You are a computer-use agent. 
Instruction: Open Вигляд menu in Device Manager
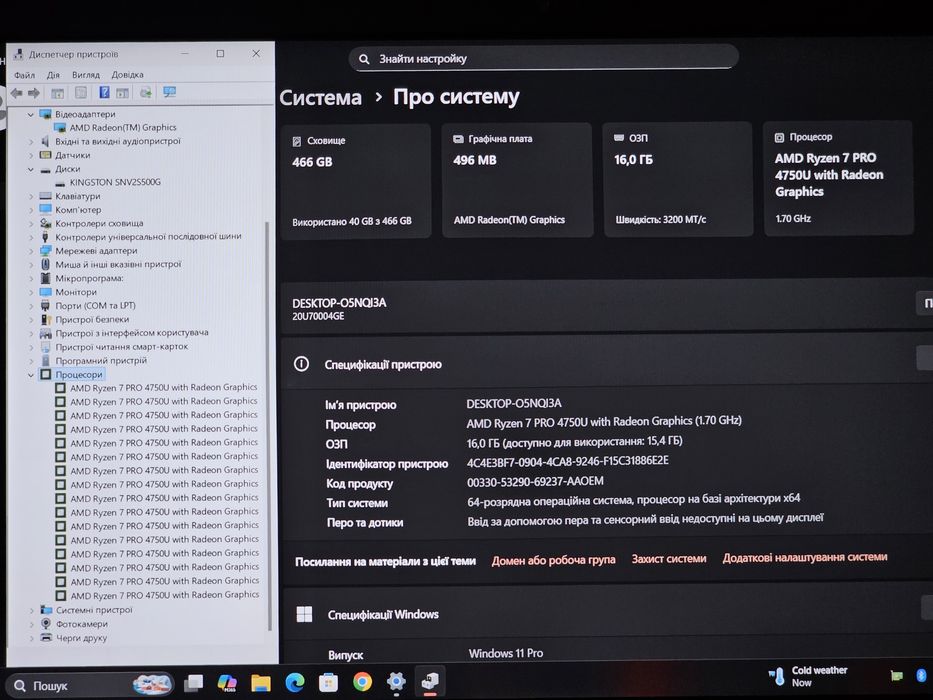click(86, 75)
